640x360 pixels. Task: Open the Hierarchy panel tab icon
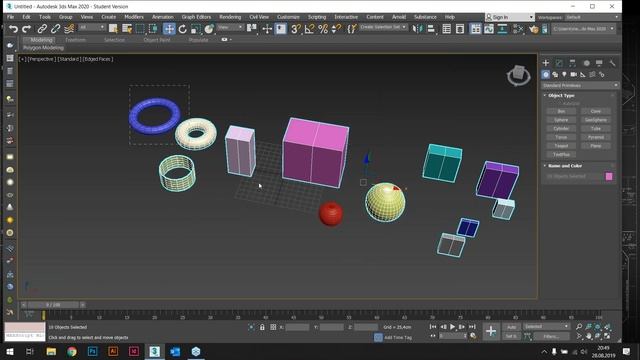click(x=572, y=63)
